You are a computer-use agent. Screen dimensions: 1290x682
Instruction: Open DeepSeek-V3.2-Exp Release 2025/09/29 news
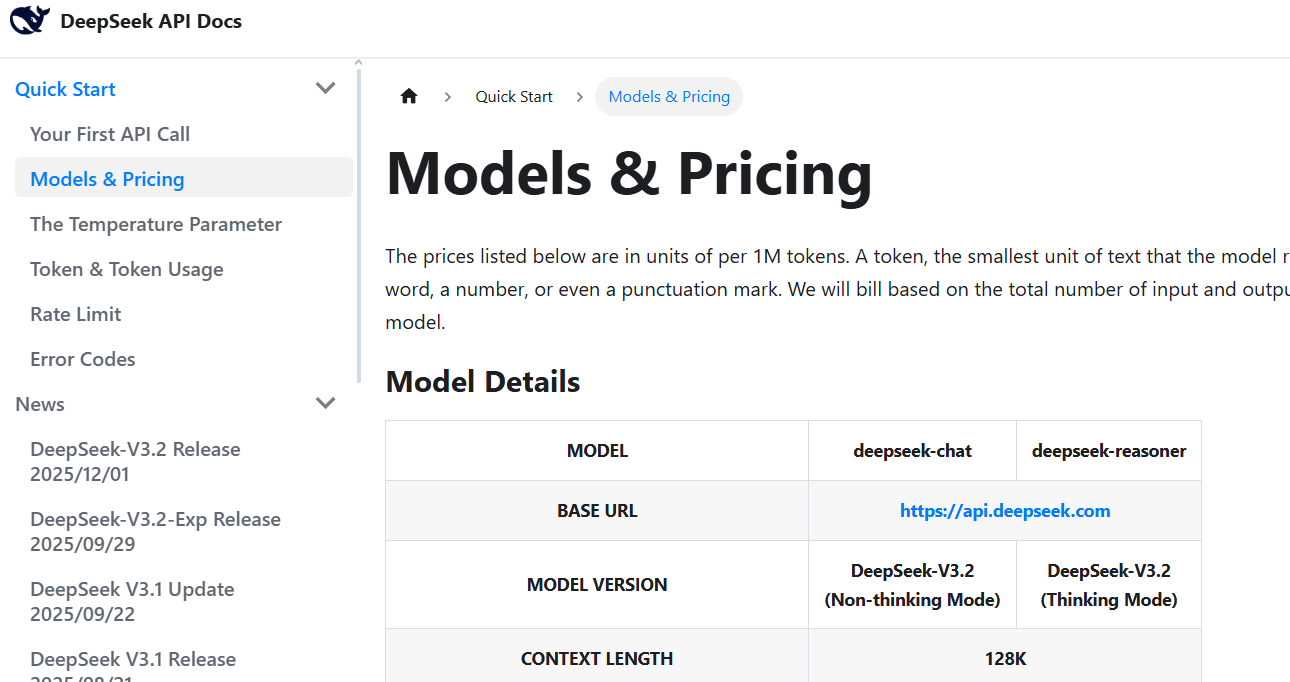click(155, 531)
